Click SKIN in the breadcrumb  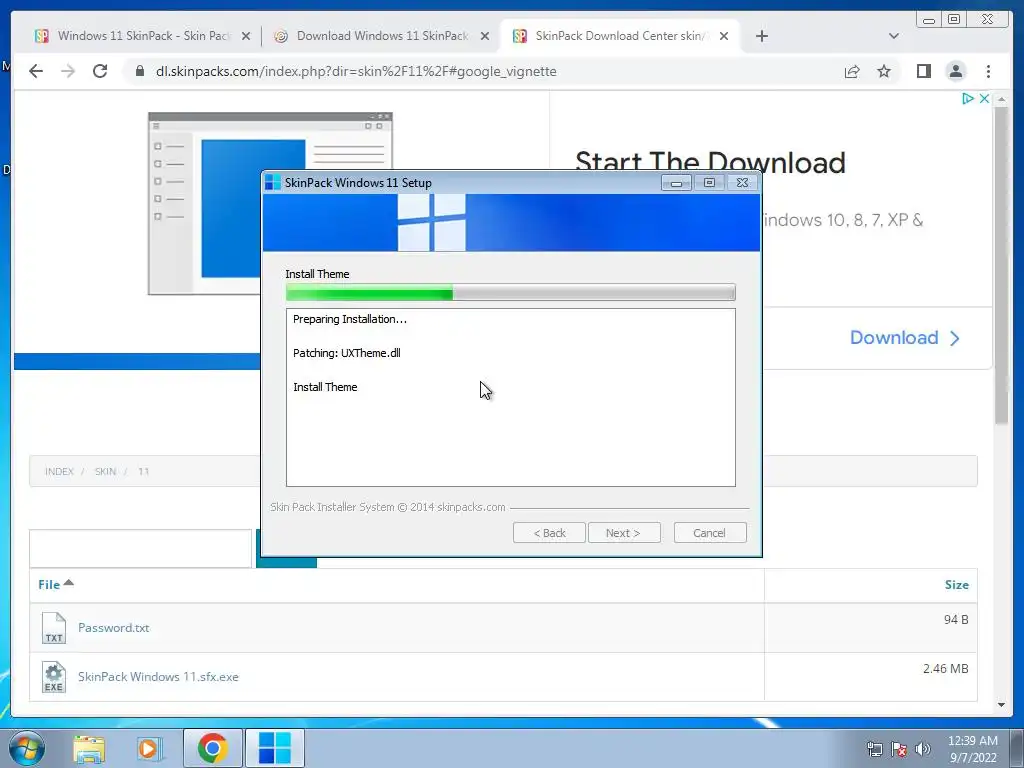(x=105, y=472)
